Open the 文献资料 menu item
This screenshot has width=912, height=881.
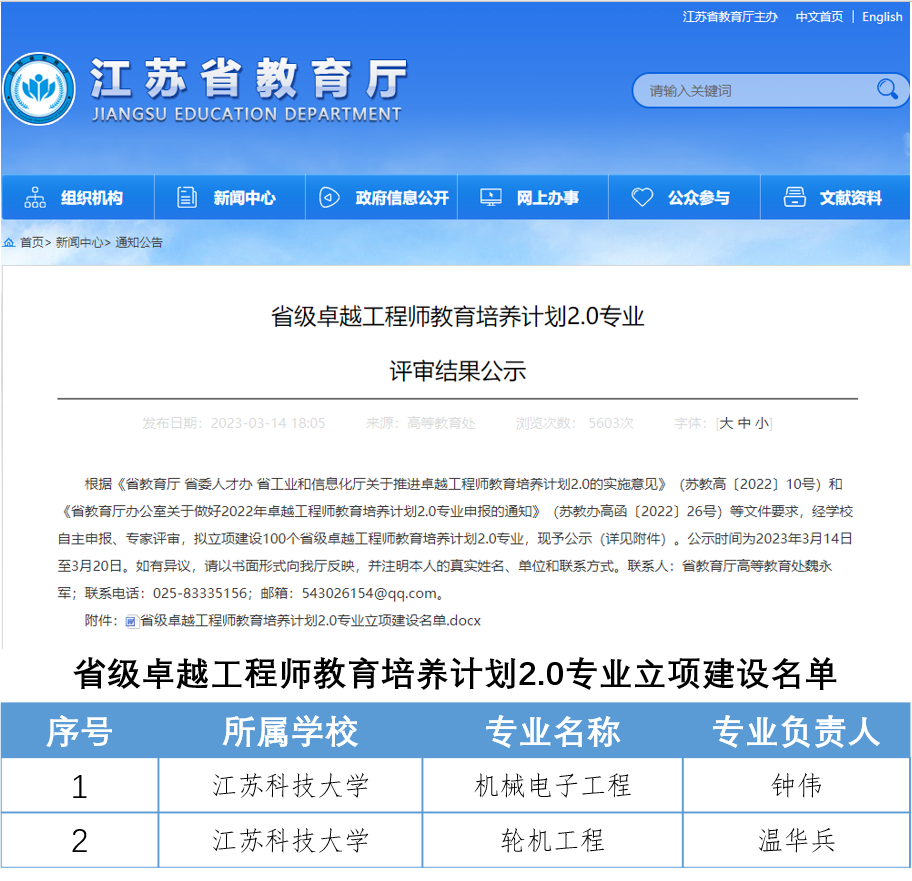point(851,198)
